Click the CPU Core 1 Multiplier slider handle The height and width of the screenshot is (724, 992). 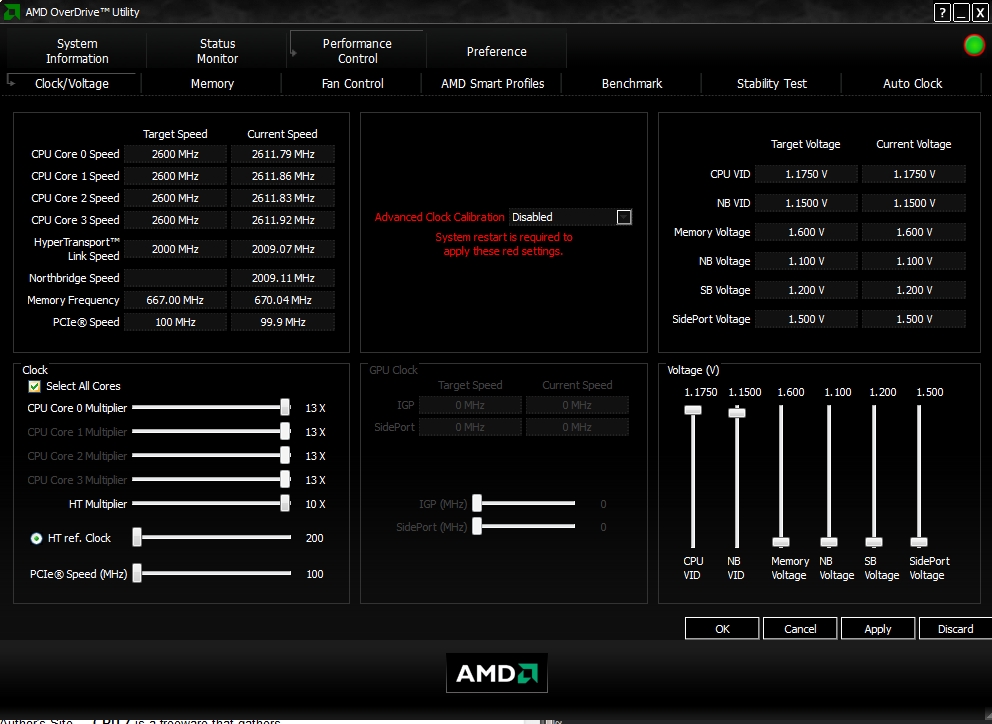pyautogui.click(x=285, y=431)
